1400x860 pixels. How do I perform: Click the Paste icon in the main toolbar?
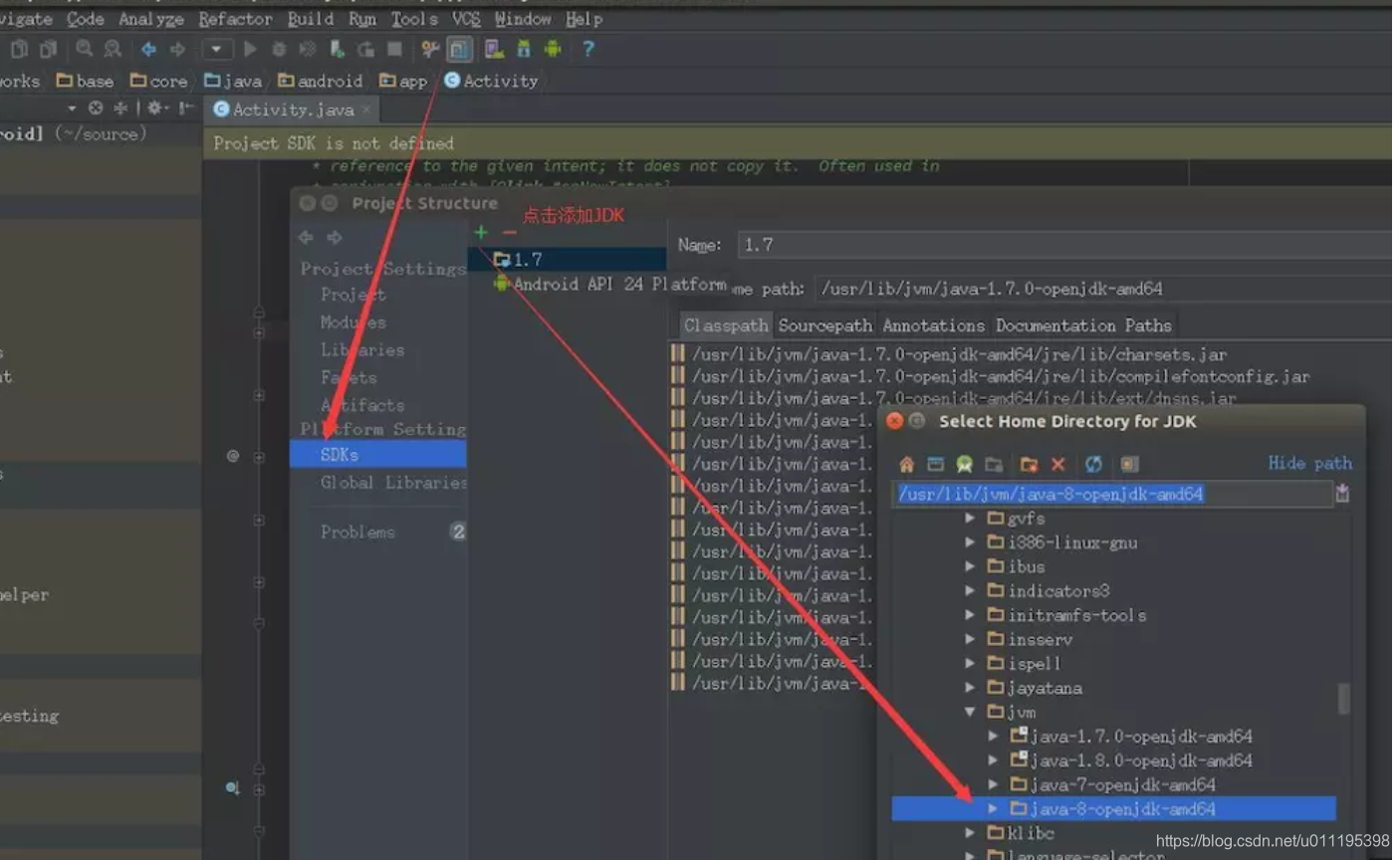[x=48, y=49]
